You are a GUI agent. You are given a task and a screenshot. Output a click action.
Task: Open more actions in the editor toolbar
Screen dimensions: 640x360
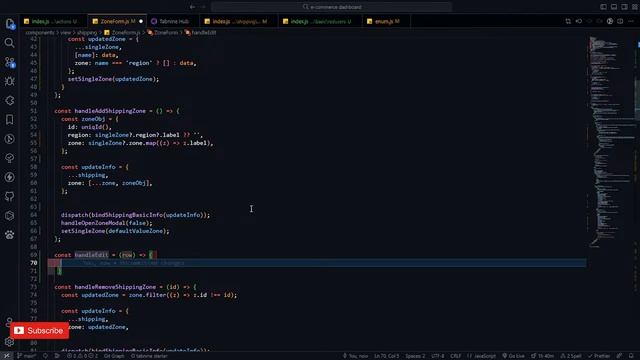[631, 21]
